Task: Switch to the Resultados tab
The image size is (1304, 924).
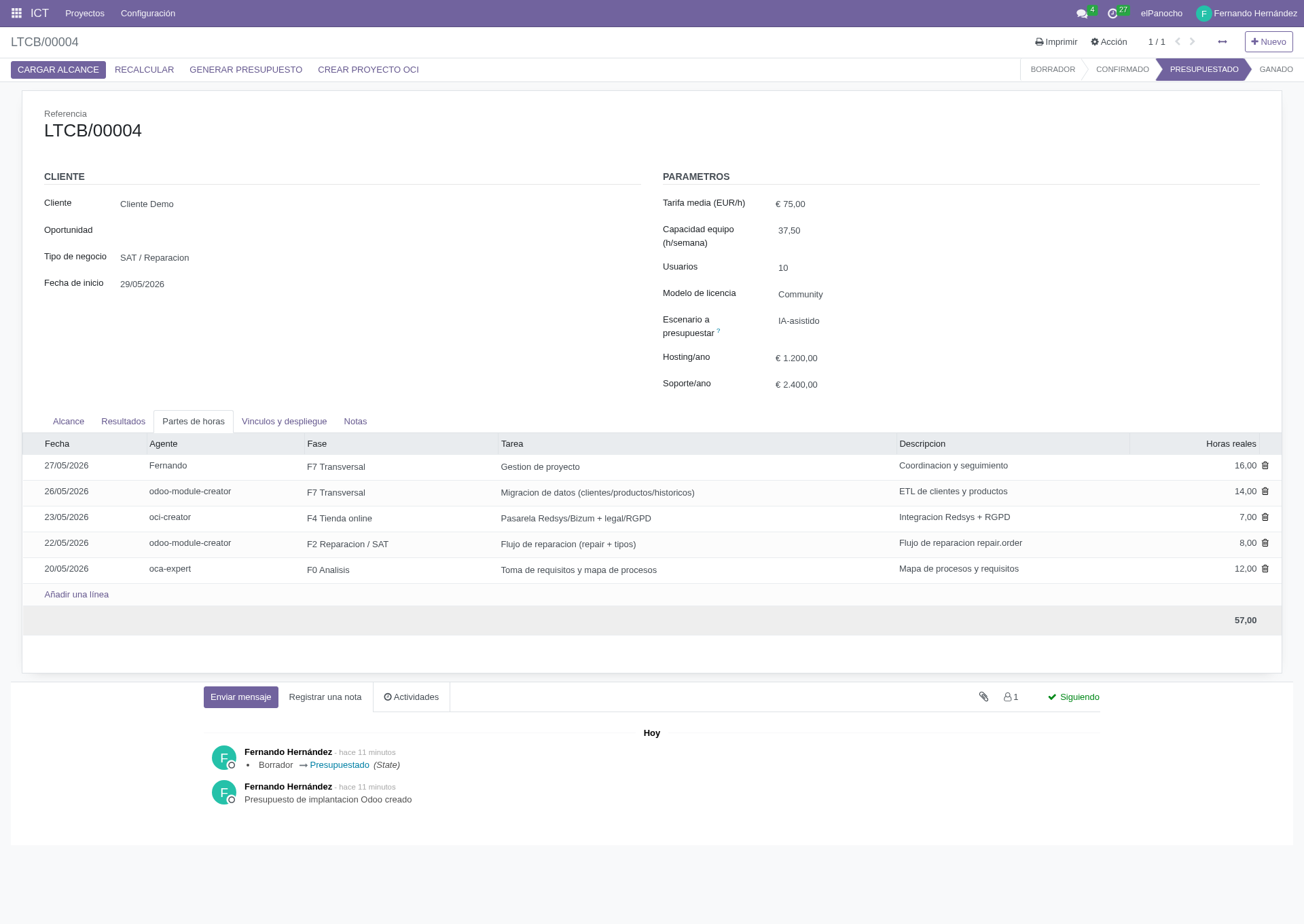Action: coord(124,422)
